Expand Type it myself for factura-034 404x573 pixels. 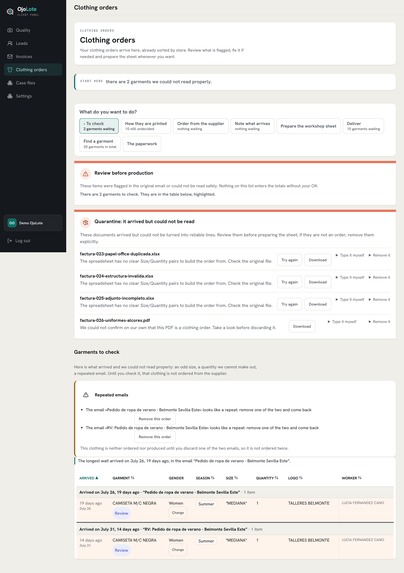[x=350, y=277]
